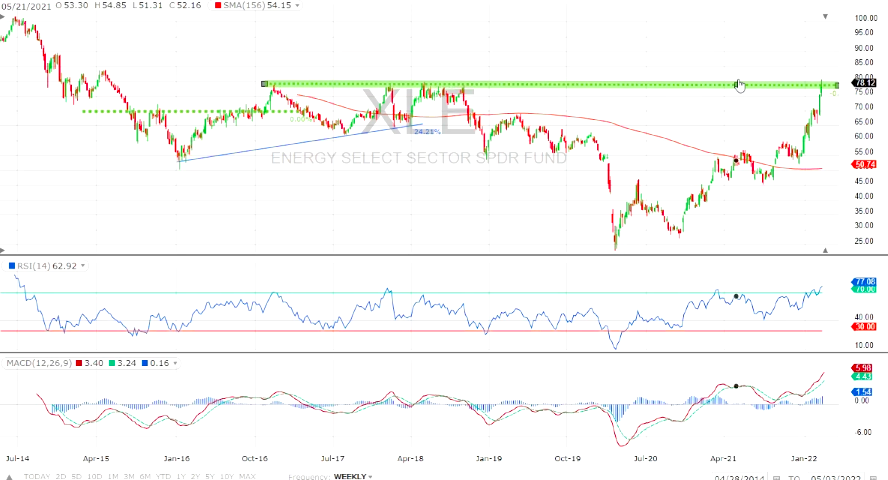The image size is (888, 480).
Task: Click the red 50.74 SMA value tag
Action: coord(864,164)
